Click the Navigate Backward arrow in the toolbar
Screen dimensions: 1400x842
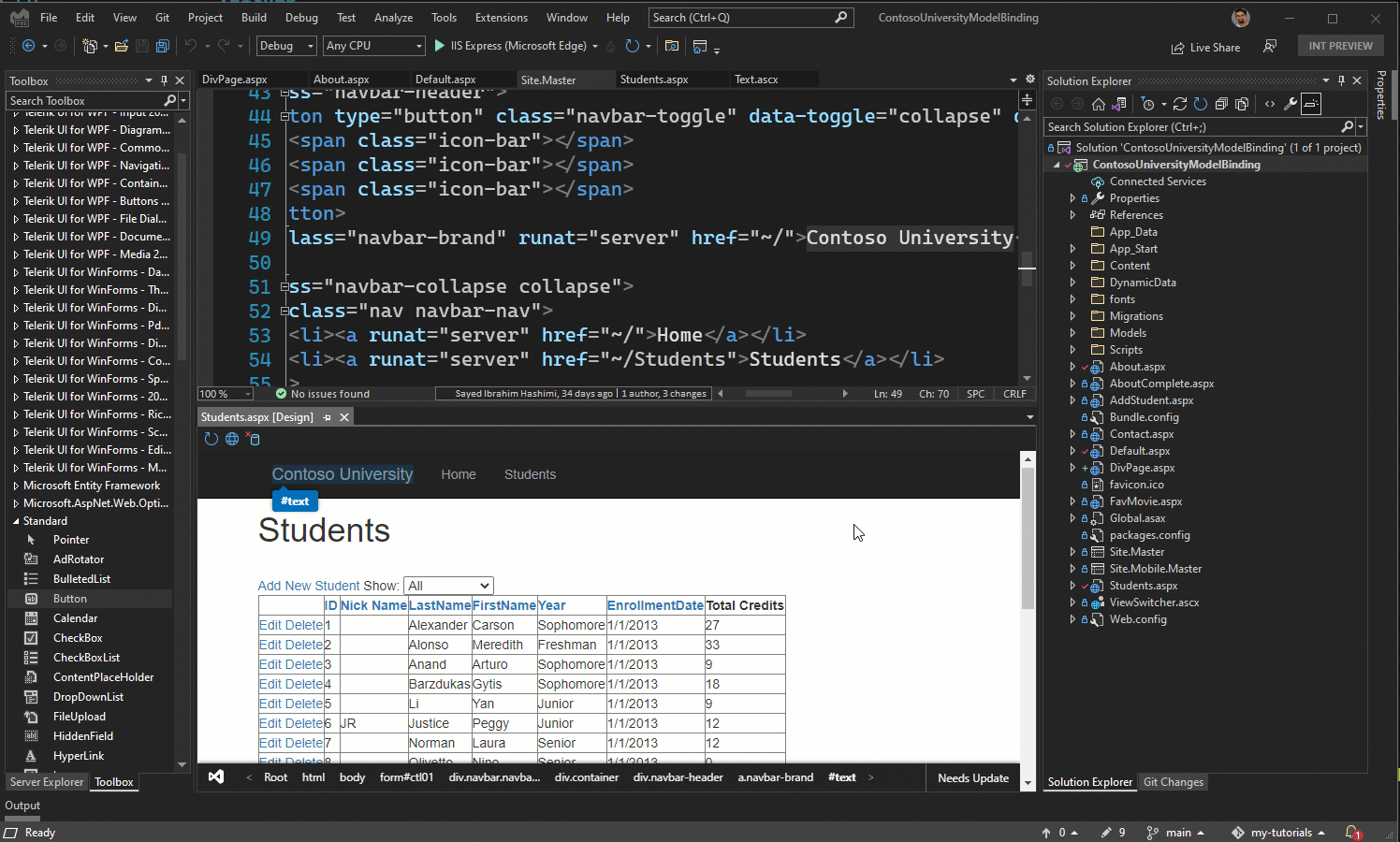pyautogui.click(x=28, y=46)
